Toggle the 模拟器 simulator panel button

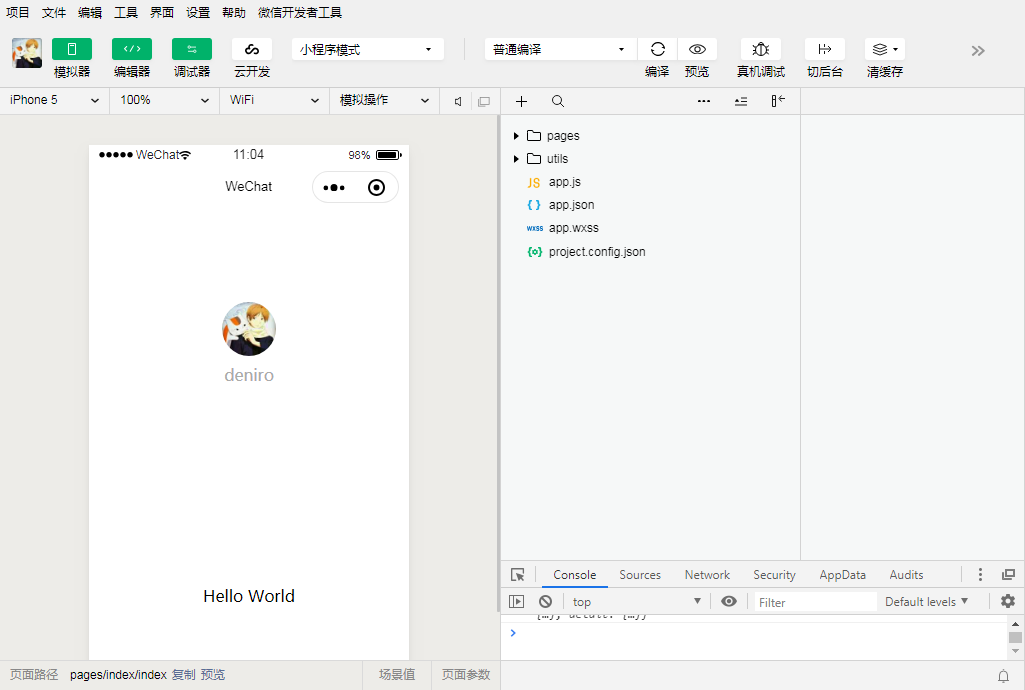point(72,49)
